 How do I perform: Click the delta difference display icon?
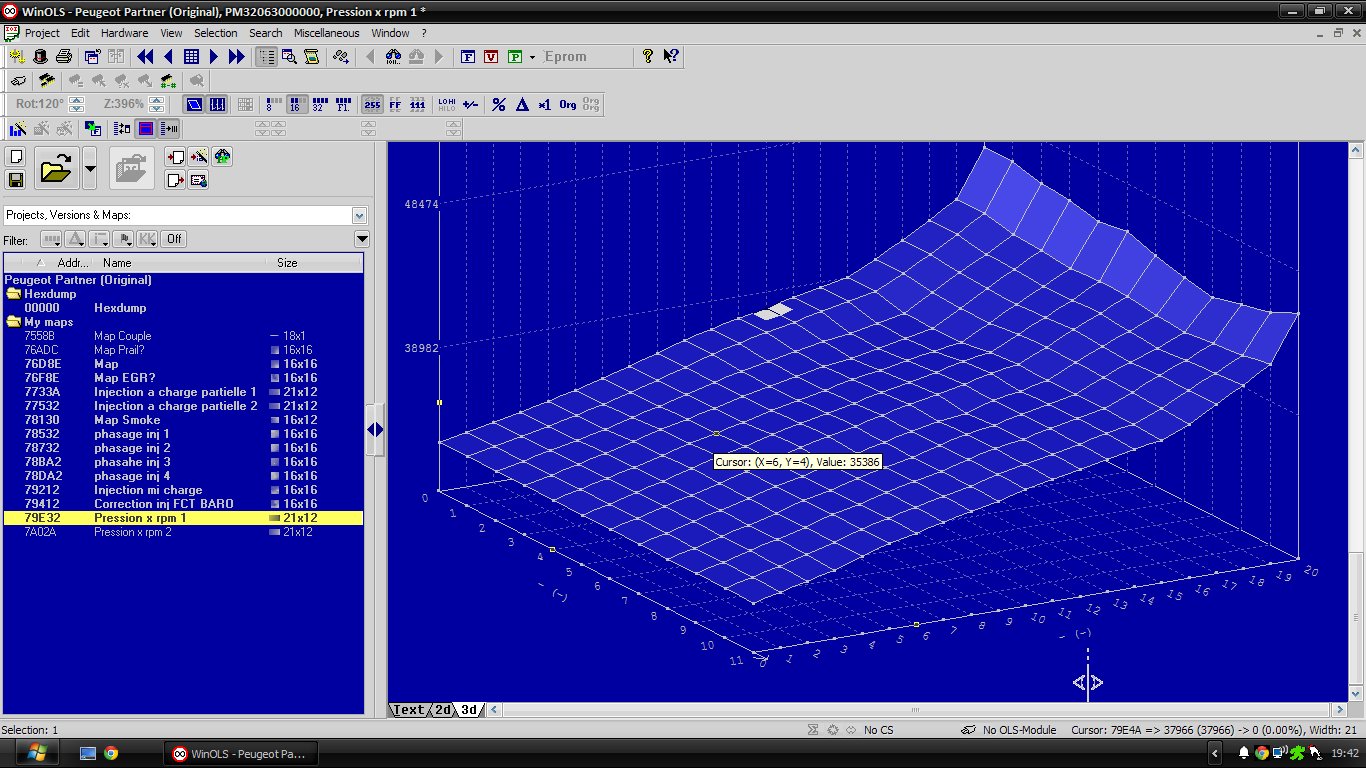pyautogui.click(x=521, y=104)
